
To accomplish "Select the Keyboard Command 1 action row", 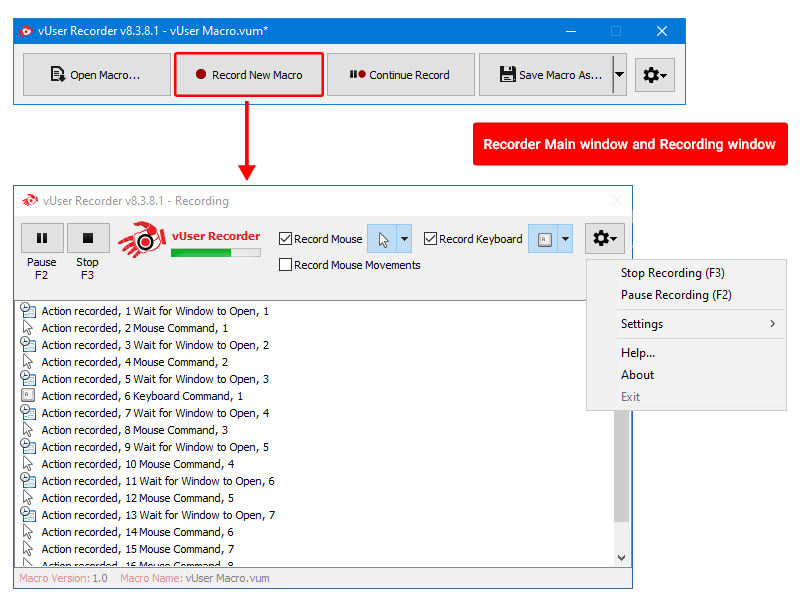I will 142,396.
